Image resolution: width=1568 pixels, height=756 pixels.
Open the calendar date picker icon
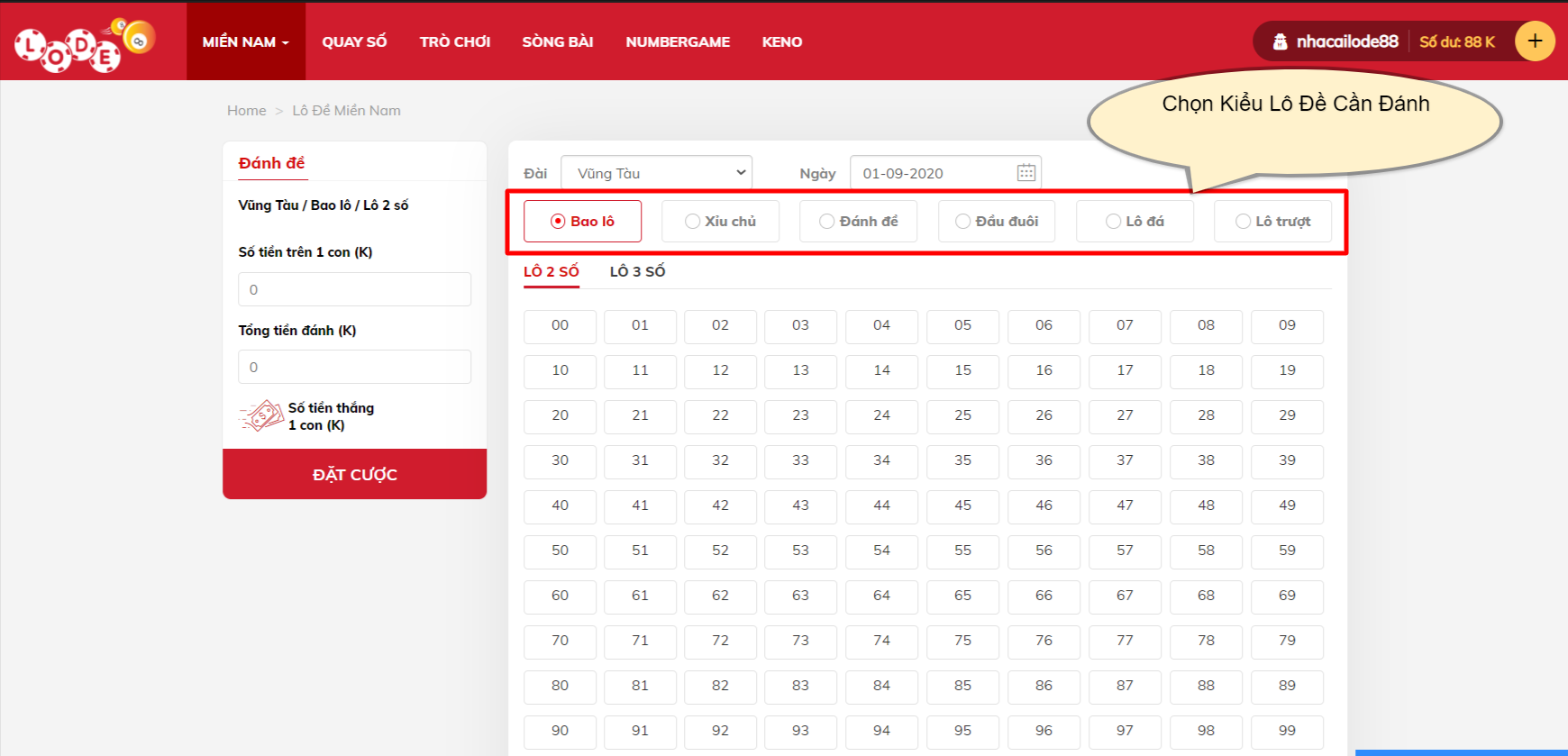(1026, 173)
